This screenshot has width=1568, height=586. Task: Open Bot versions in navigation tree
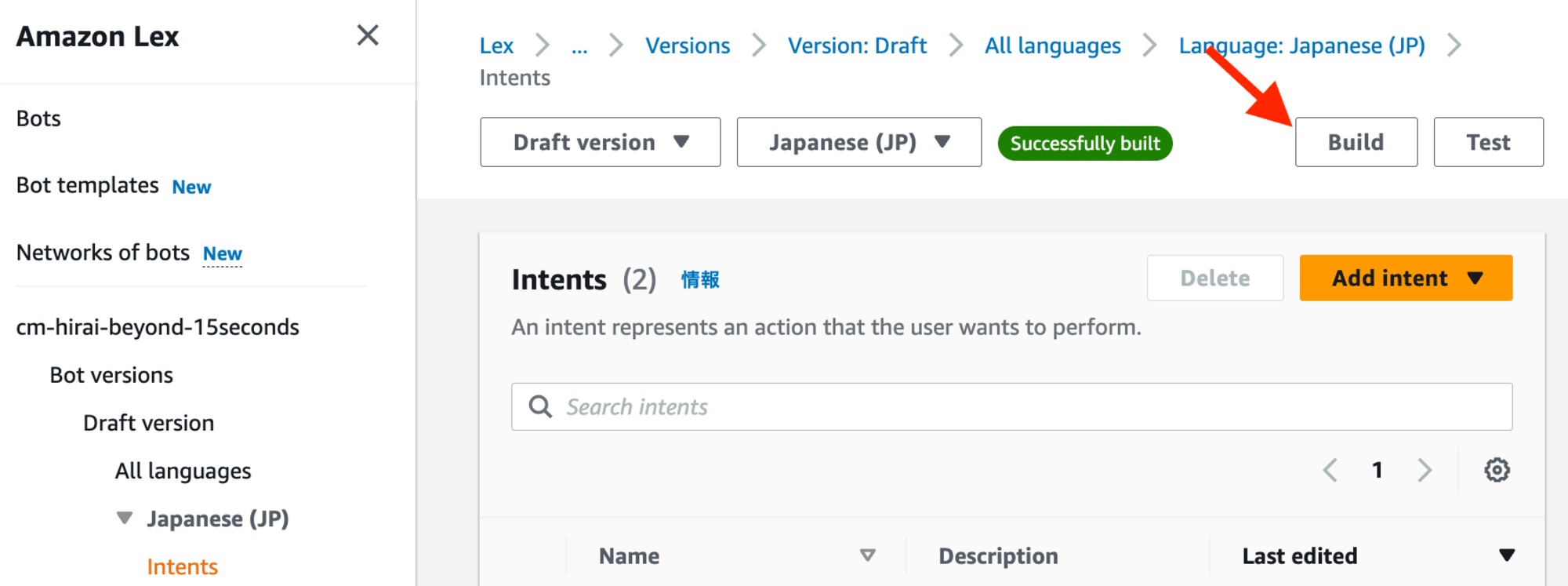[x=111, y=375]
